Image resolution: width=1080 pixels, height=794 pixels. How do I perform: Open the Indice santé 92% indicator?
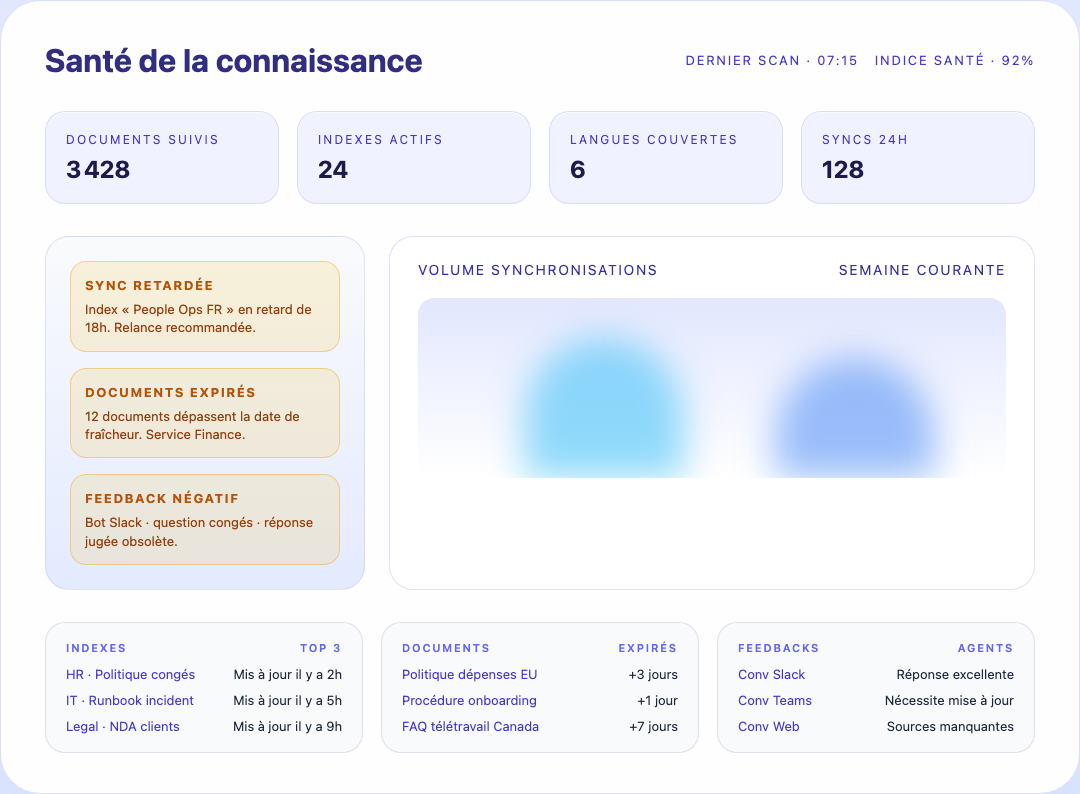point(953,60)
